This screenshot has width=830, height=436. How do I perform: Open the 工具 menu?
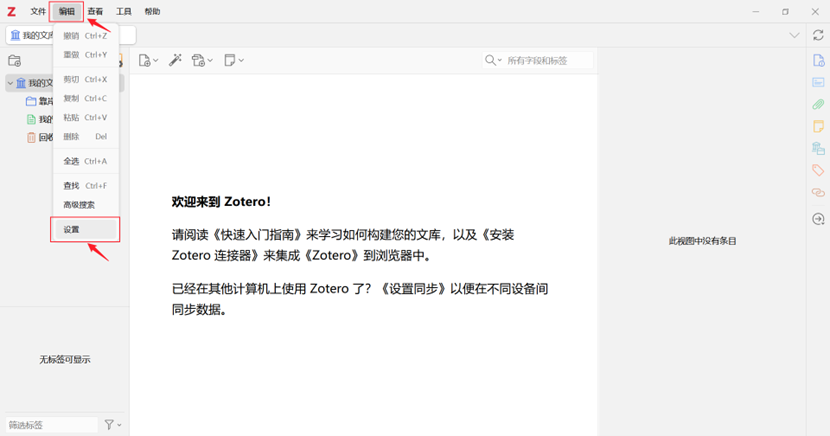coord(124,12)
